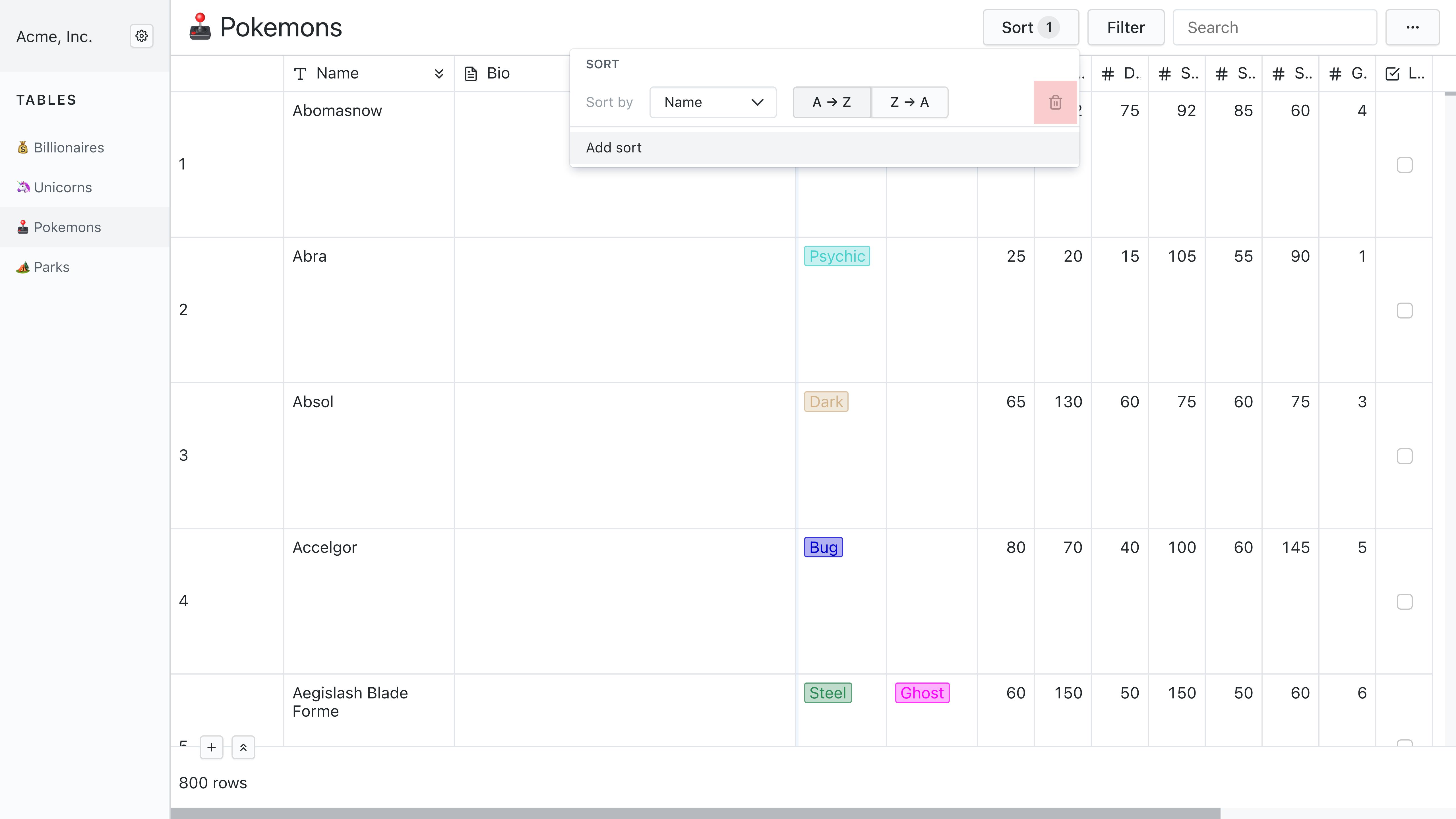Image resolution: width=1456 pixels, height=819 pixels.
Task: Open the Sort by Name dropdown
Action: coord(713,102)
